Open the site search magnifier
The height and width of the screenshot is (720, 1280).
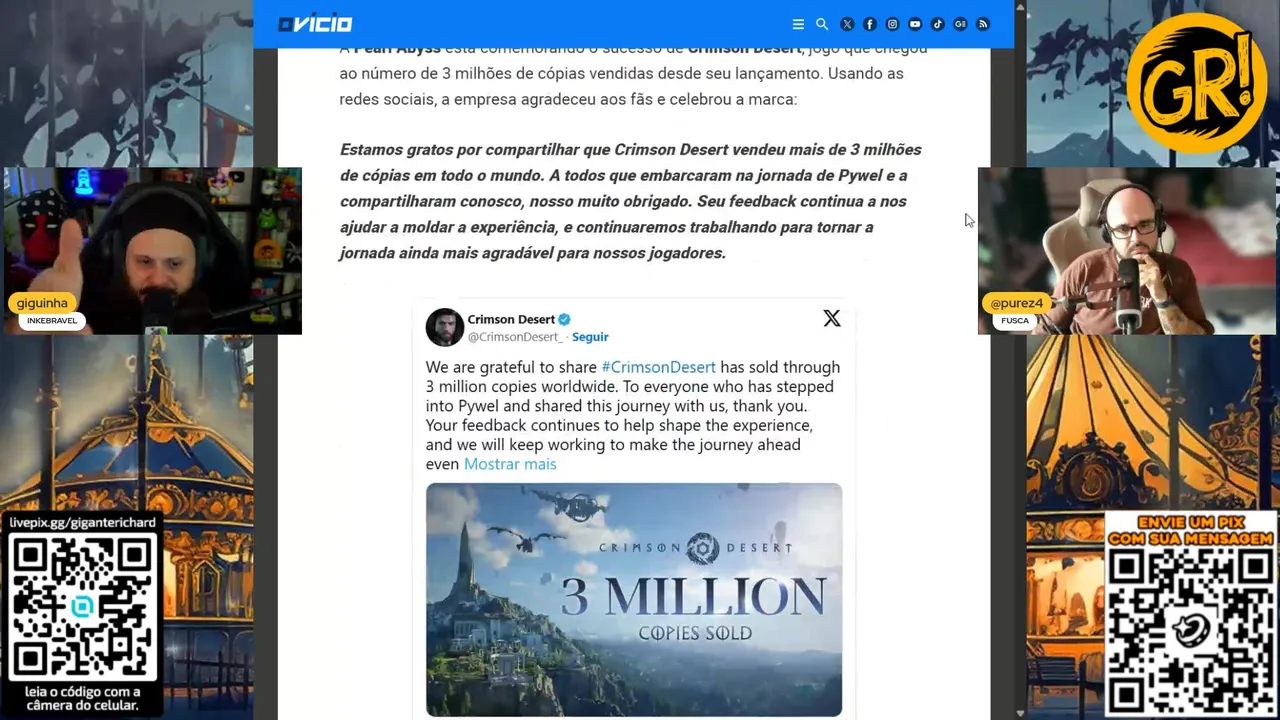[822, 24]
